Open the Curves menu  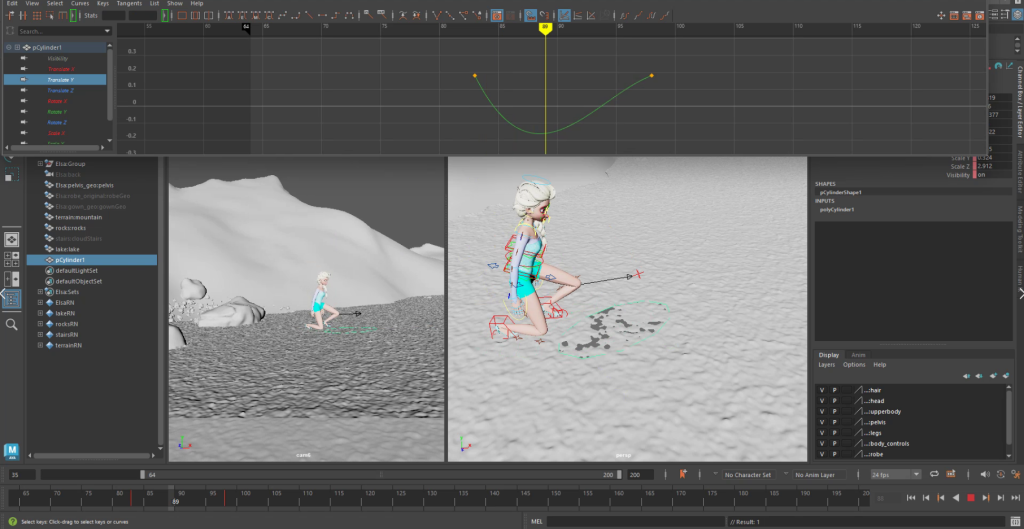coord(80,3)
